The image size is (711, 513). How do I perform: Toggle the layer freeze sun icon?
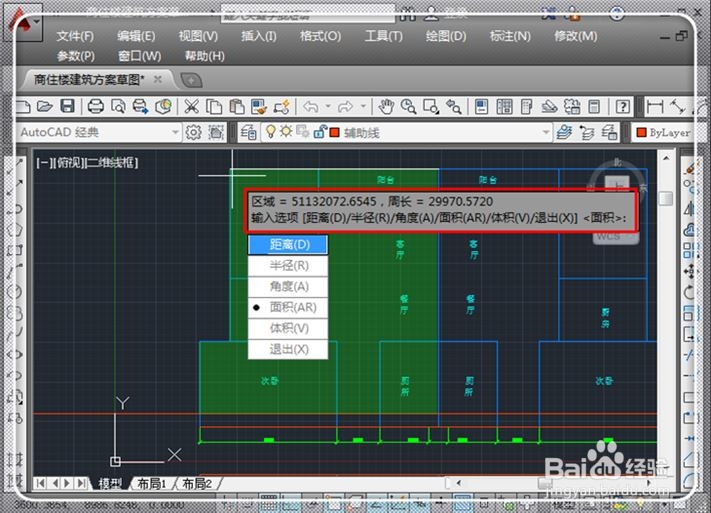point(286,132)
